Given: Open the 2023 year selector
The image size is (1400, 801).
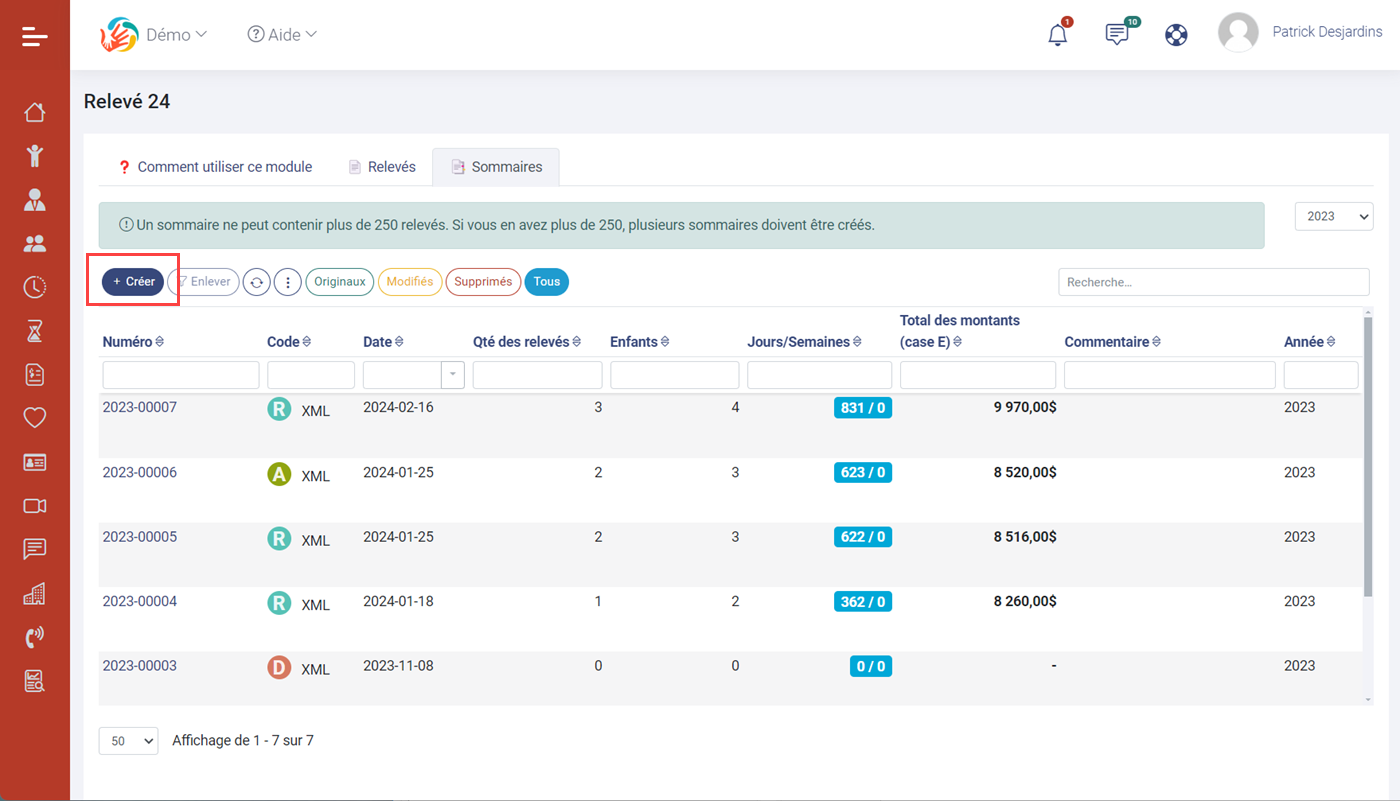Looking at the screenshot, I should click(x=1334, y=216).
